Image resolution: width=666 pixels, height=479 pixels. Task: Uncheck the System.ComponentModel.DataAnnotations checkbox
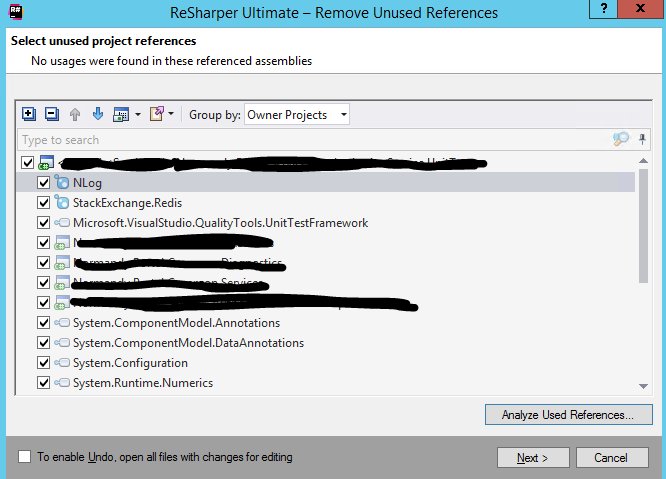pyautogui.click(x=43, y=343)
